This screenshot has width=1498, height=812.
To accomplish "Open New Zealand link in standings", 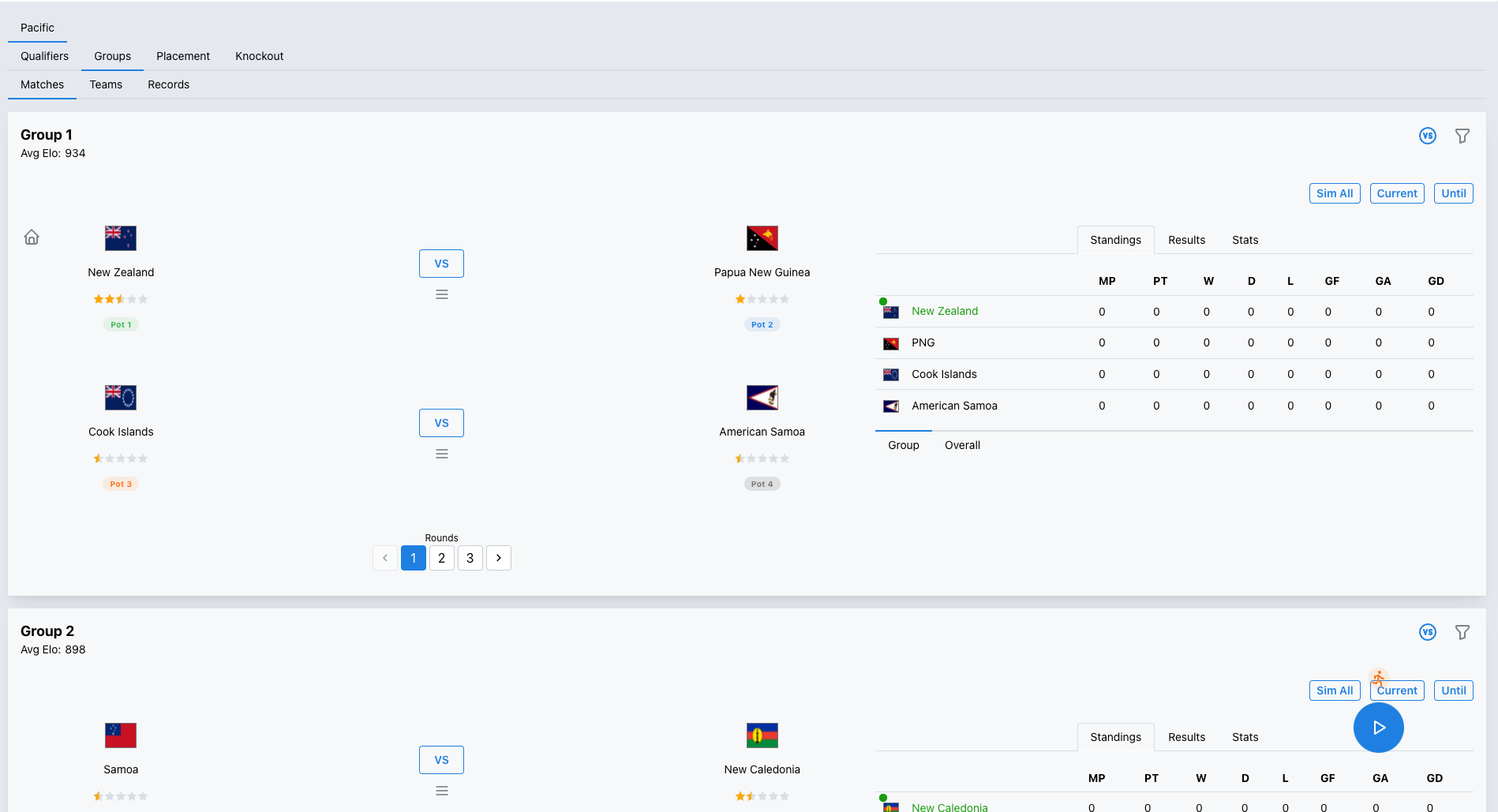I will [945, 311].
